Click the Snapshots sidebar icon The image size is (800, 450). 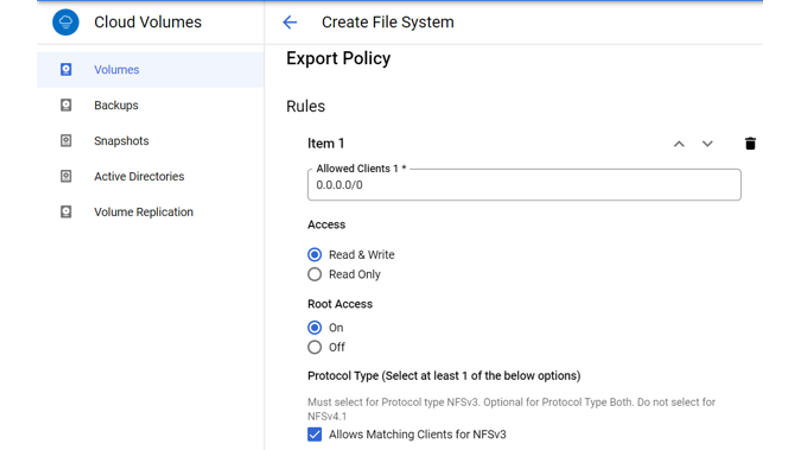(x=66, y=141)
